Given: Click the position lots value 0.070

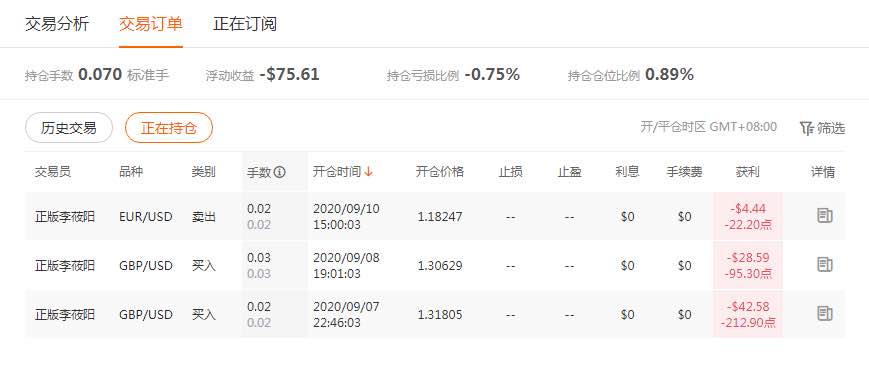Looking at the screenshot, I should [x=100, y=74].
